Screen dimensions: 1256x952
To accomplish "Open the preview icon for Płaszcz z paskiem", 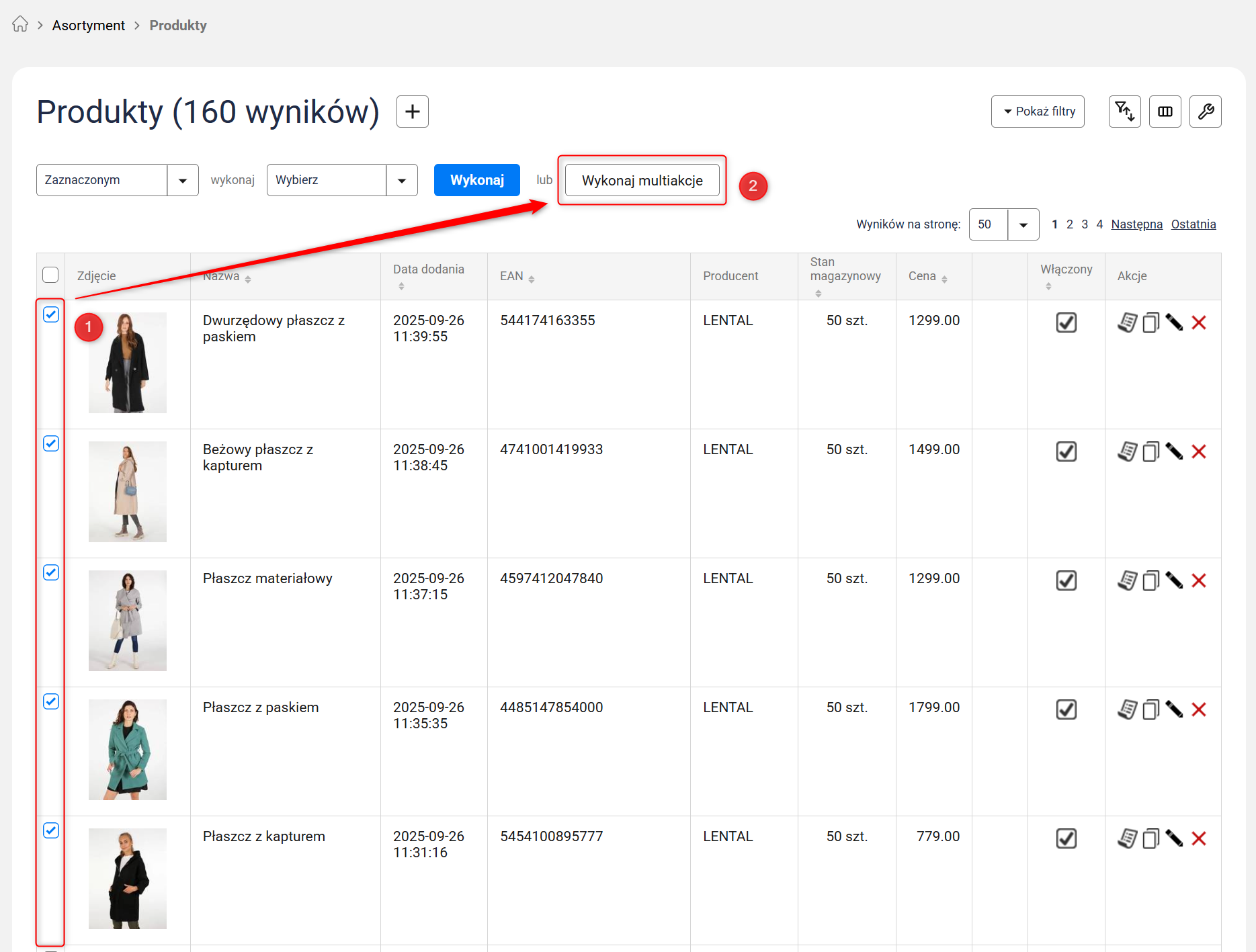I will click(x=1127, y=710).
